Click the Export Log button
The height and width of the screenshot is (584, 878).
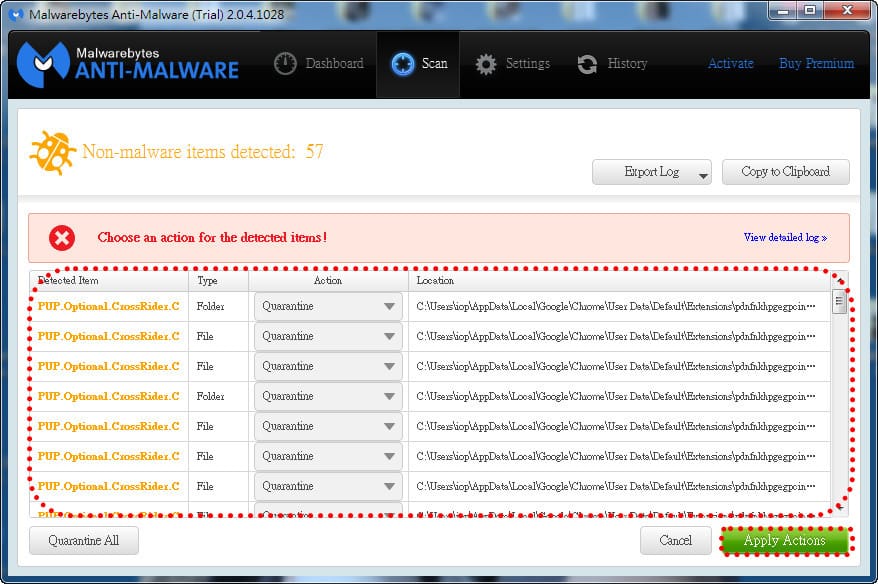(652, 172)
